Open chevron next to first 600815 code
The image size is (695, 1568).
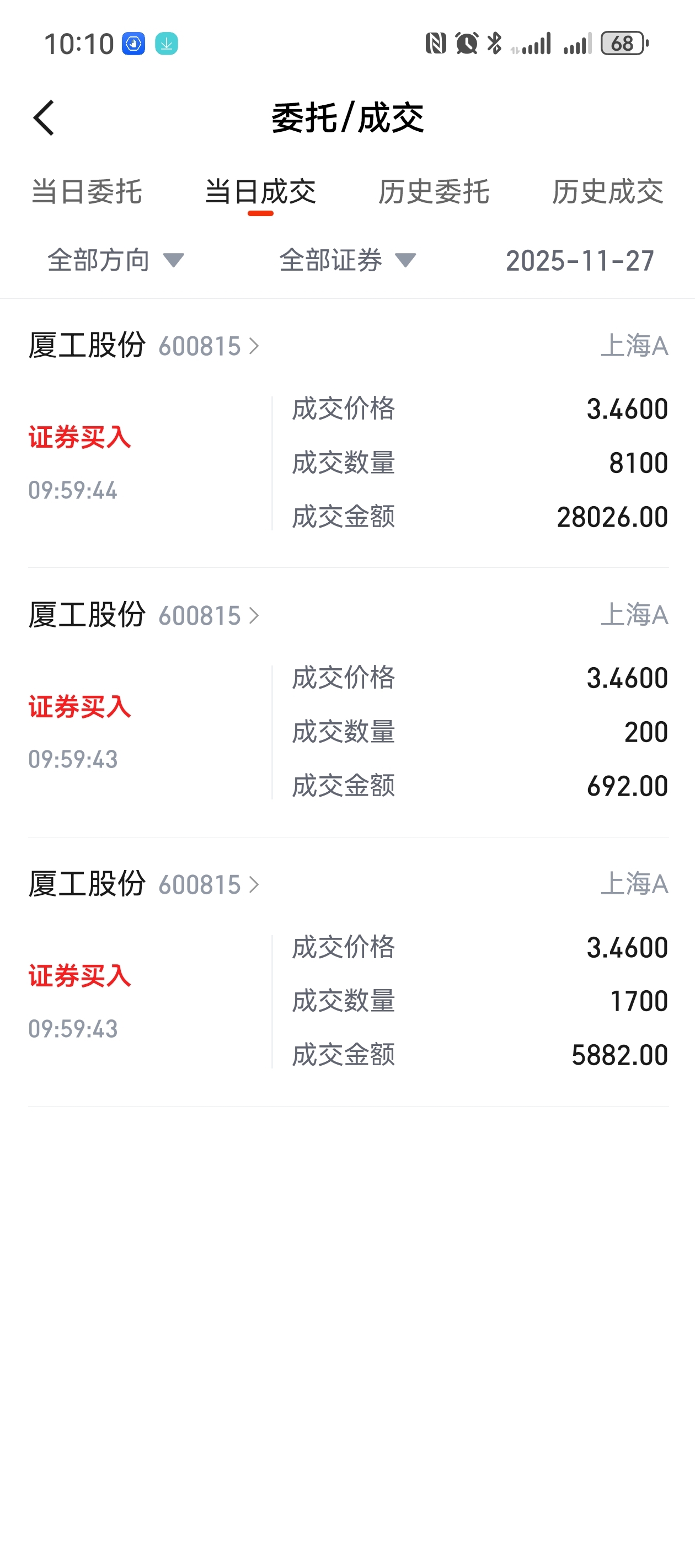click(254, 346)
